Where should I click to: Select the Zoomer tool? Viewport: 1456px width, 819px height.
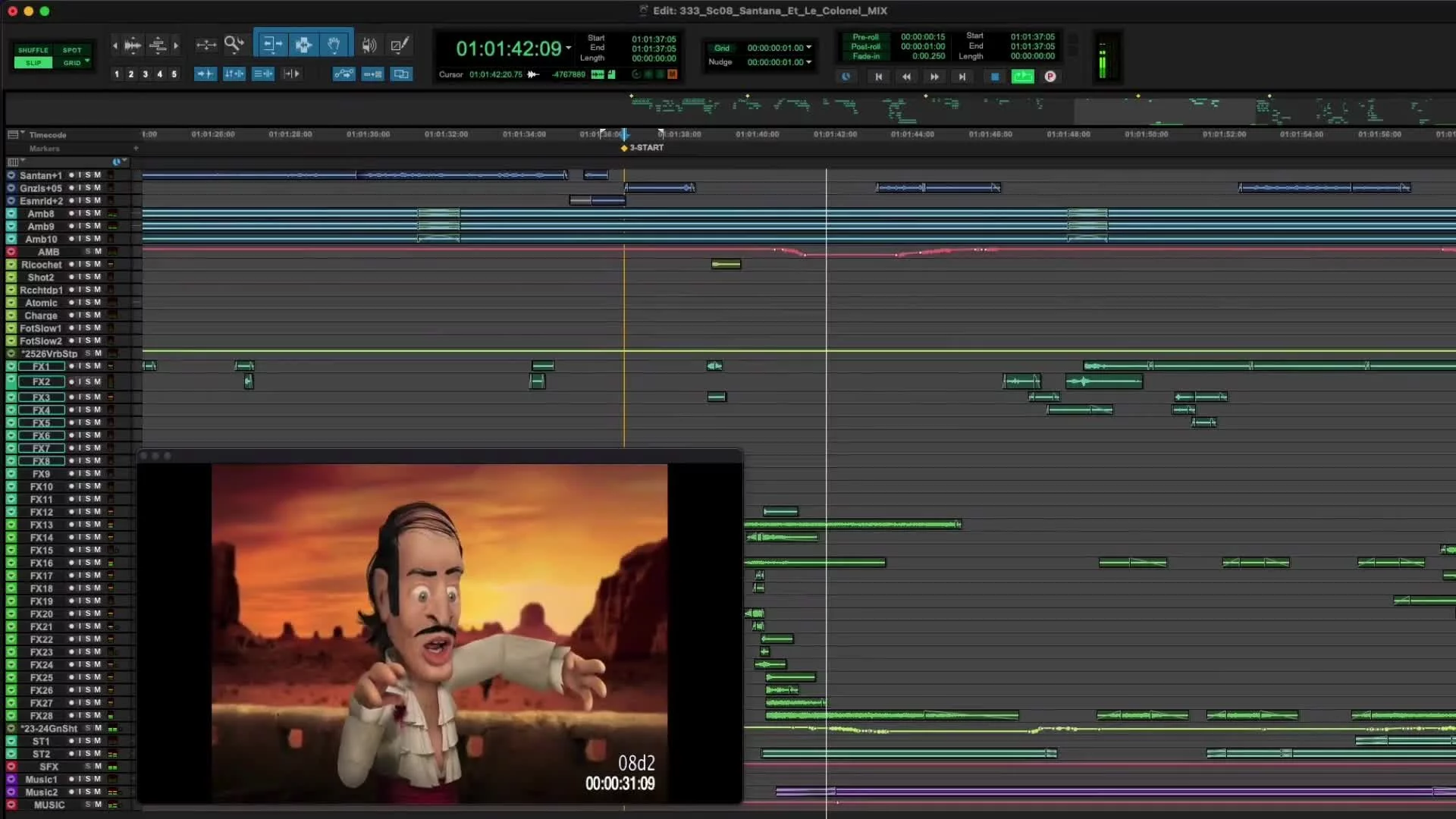[234, 44]
